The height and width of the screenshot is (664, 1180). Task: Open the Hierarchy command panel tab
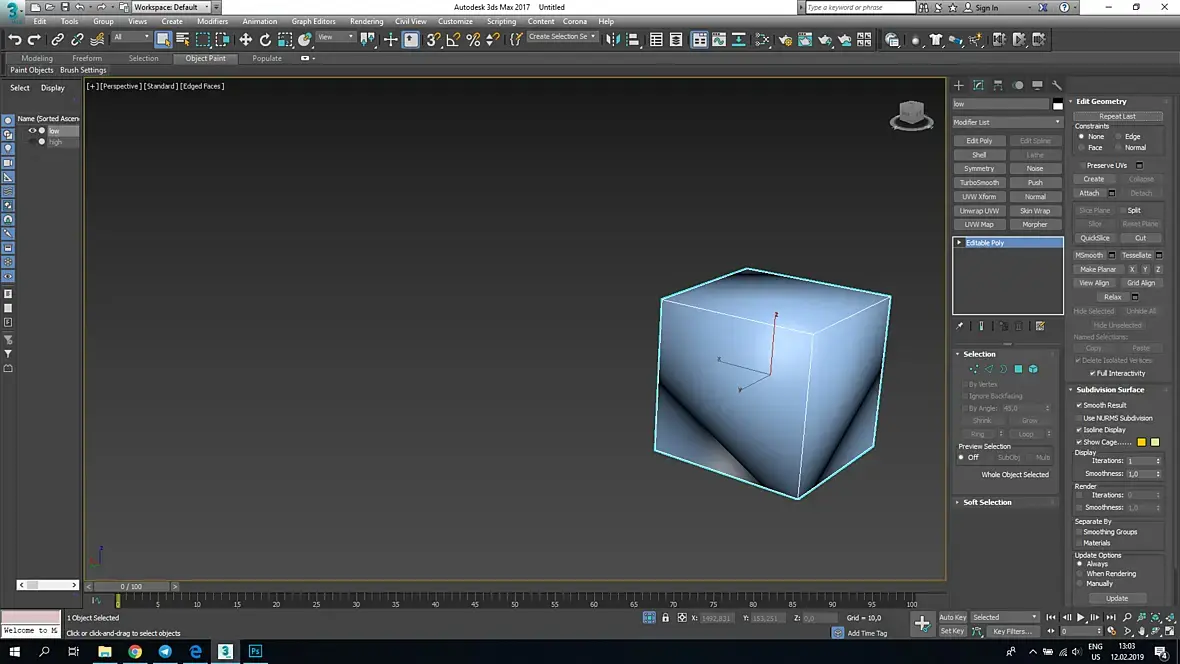point(998,85)
